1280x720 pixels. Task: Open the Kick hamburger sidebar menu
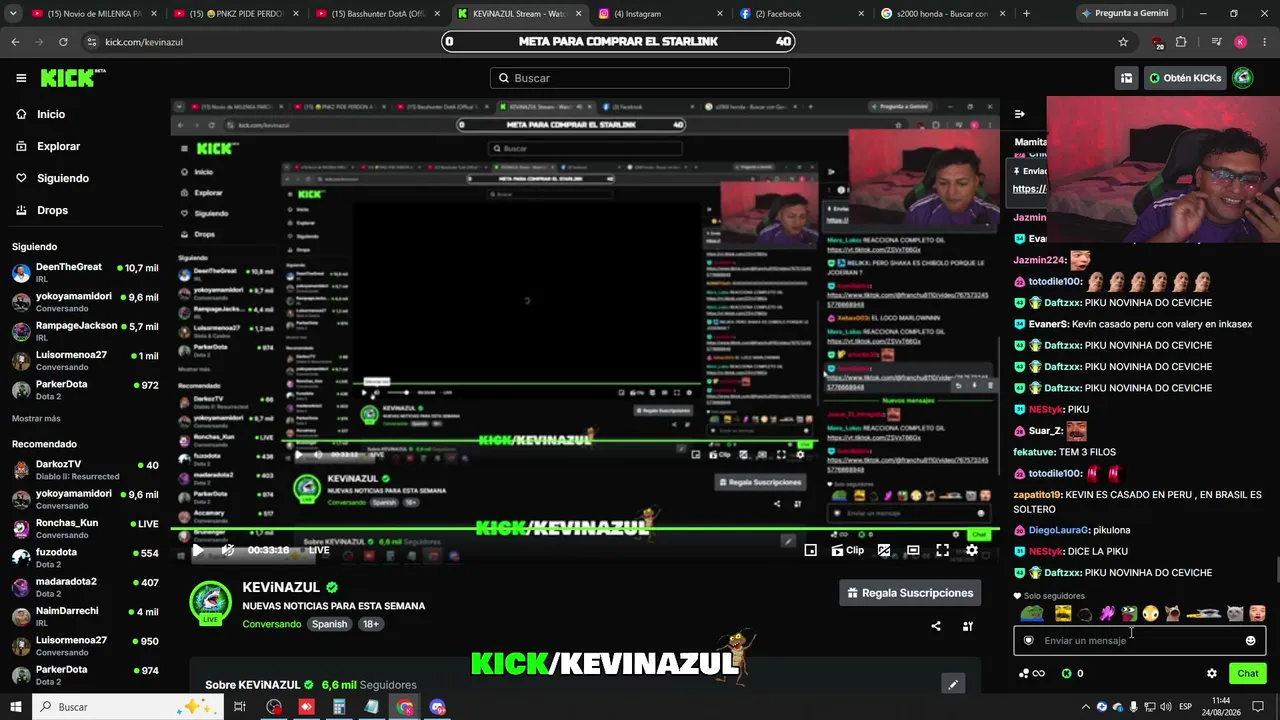click(x=21, y=78)
